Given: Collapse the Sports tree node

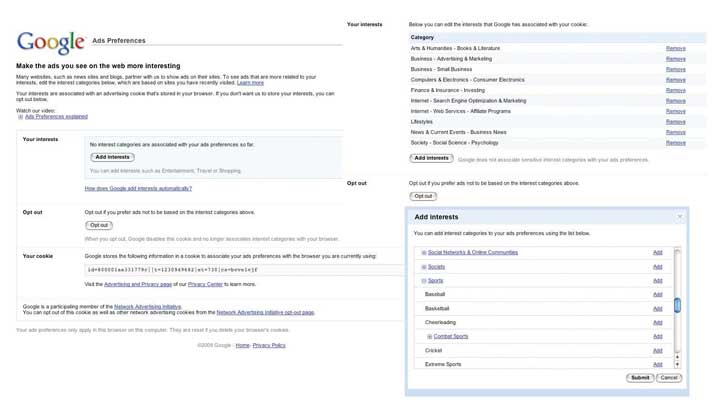Looking at the screenshot, I should tap(424, 281).
